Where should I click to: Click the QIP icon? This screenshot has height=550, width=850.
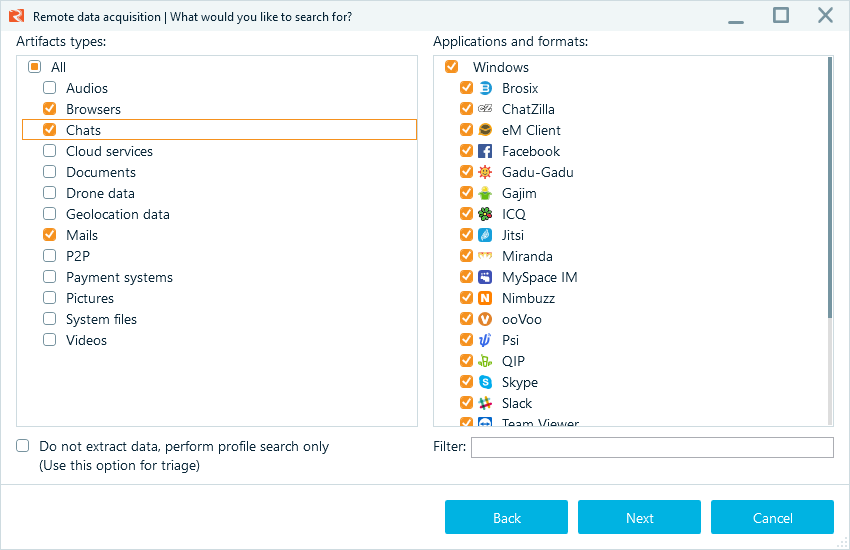(x=485, y=361)
